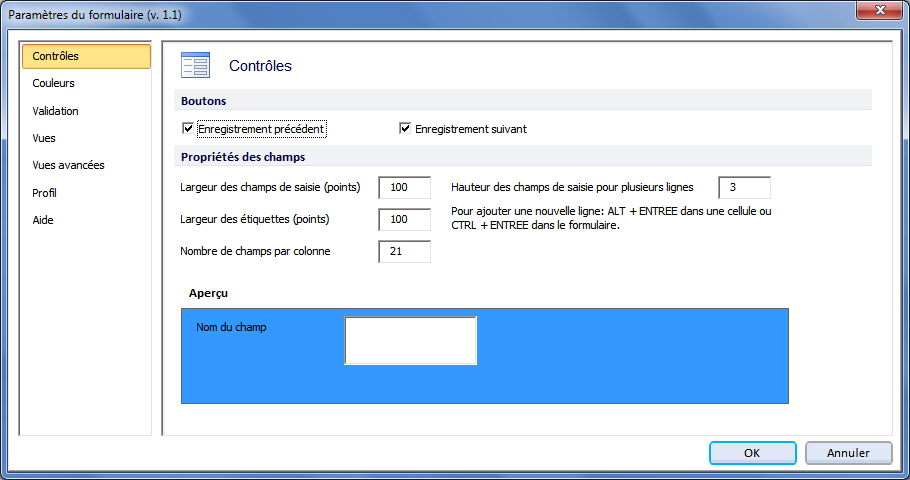This screenshot has width=910, height=480.
Task: Click the Contrôles page title text
Action: 260,66
